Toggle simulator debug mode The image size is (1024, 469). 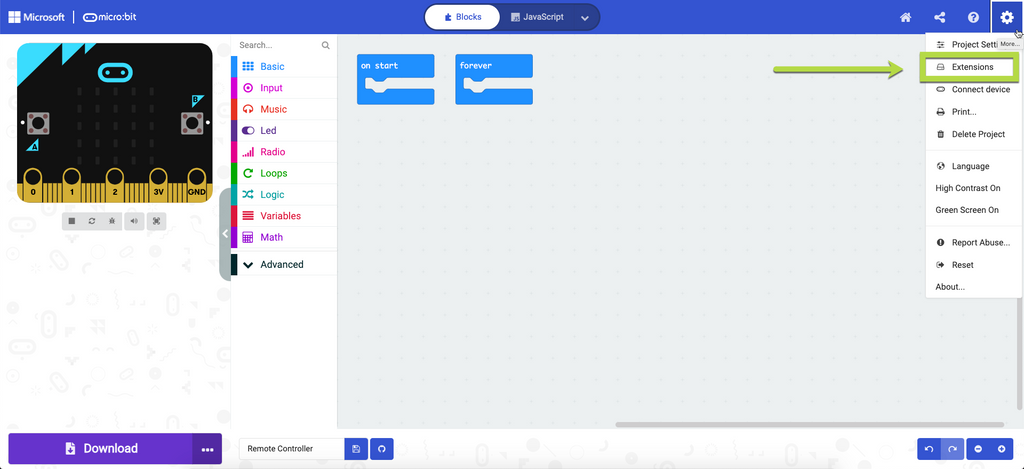click(112, 221)
